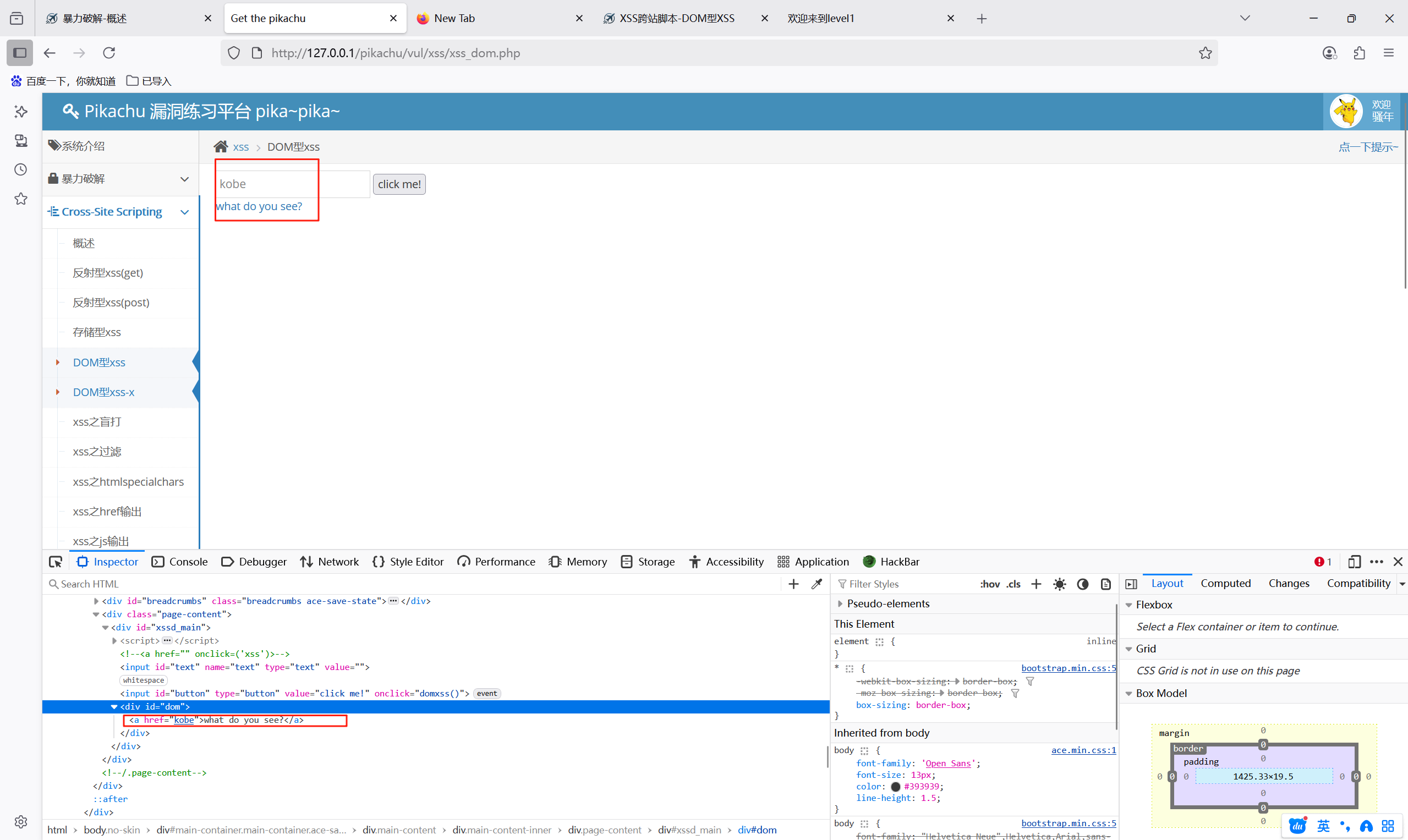
Task: Follow the what do you see? link
Action: [x=259, y=206]
